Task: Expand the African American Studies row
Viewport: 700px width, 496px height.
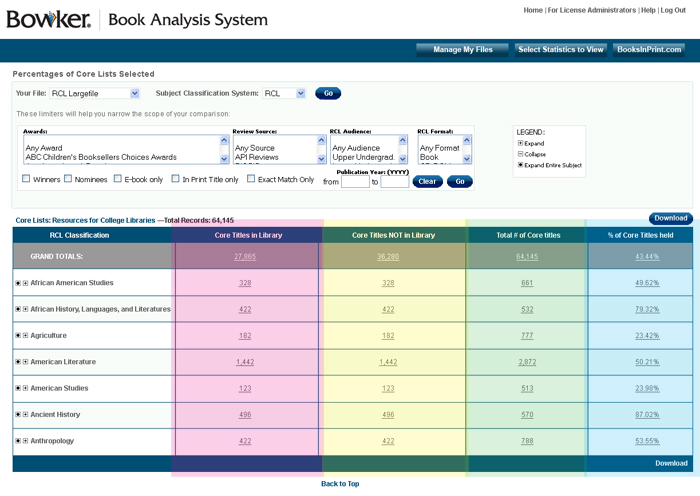Action: pyautogui.click(x=25, y=283)
